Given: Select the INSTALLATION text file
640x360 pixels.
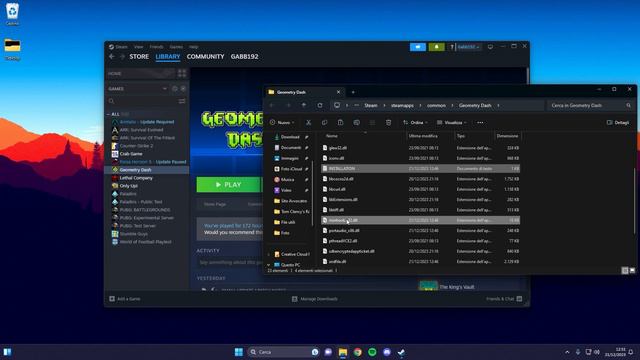Looking at the screenshot, I should point(420,169).
